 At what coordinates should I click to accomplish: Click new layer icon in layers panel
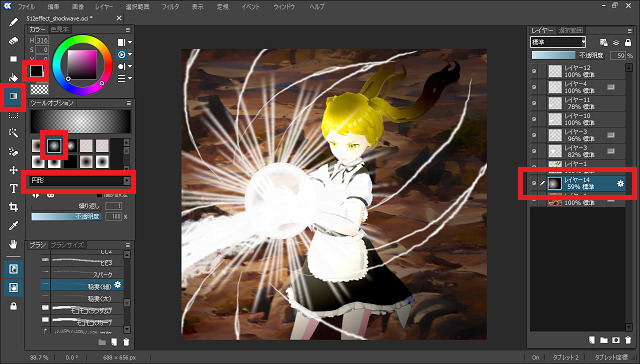(591, 340)
